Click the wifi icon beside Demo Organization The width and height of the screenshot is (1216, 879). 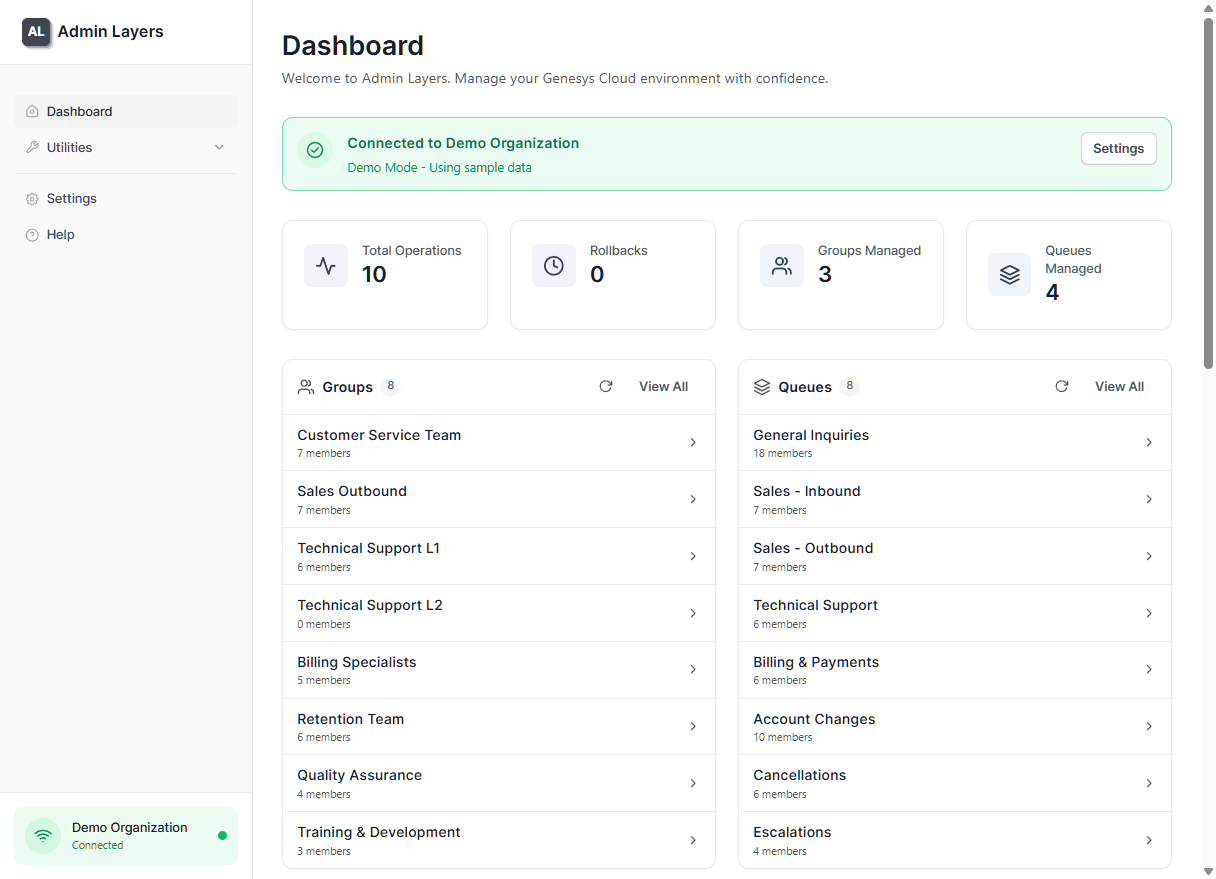click(42, 835)
